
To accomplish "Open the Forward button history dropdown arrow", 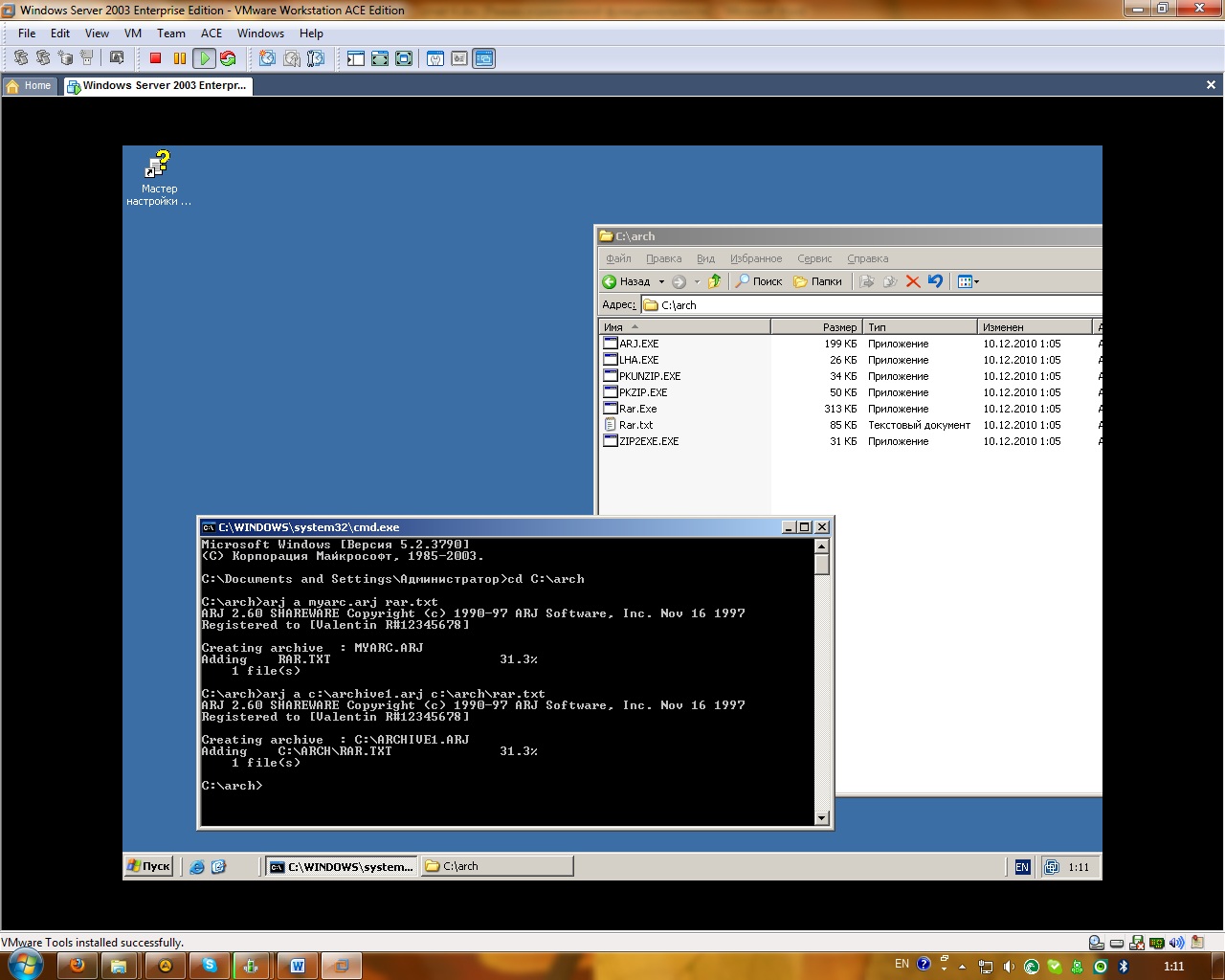I will (697, 281).
